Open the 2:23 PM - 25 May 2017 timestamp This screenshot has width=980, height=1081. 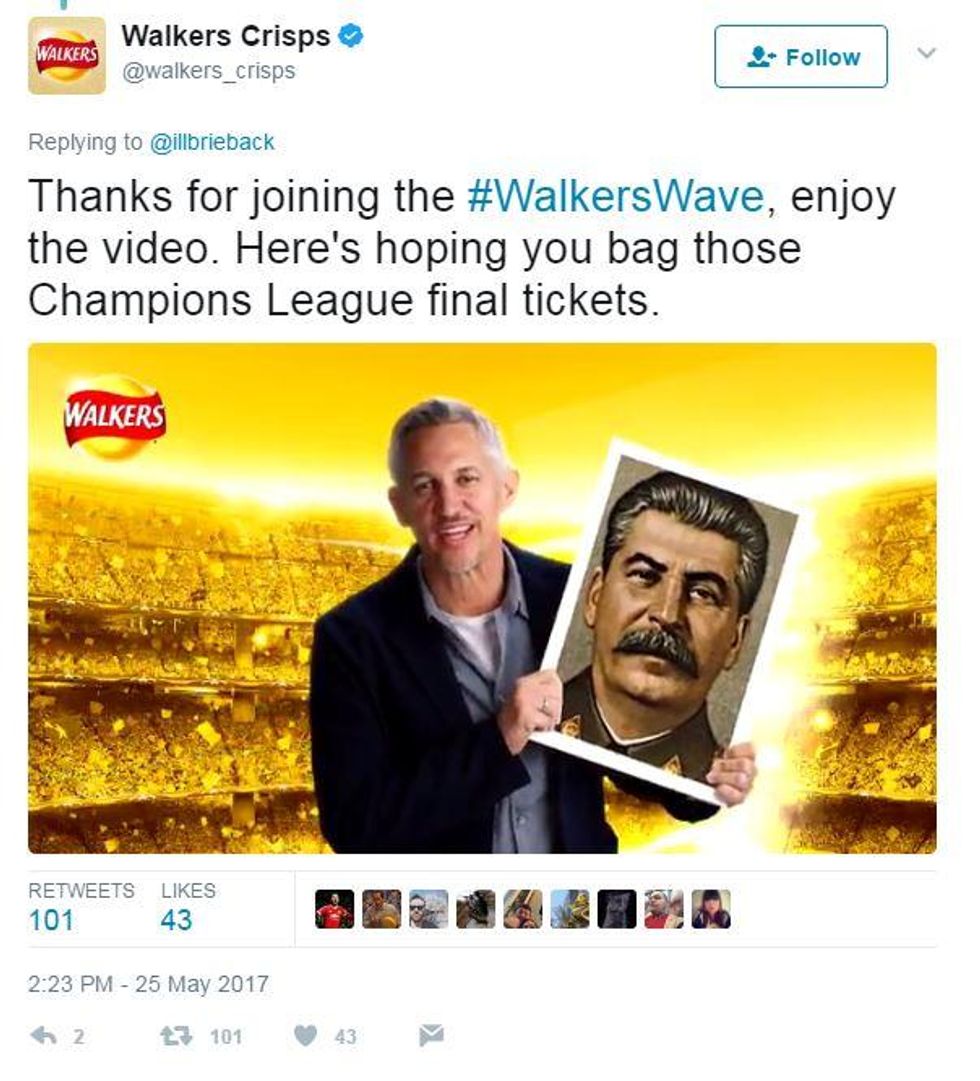148,984
